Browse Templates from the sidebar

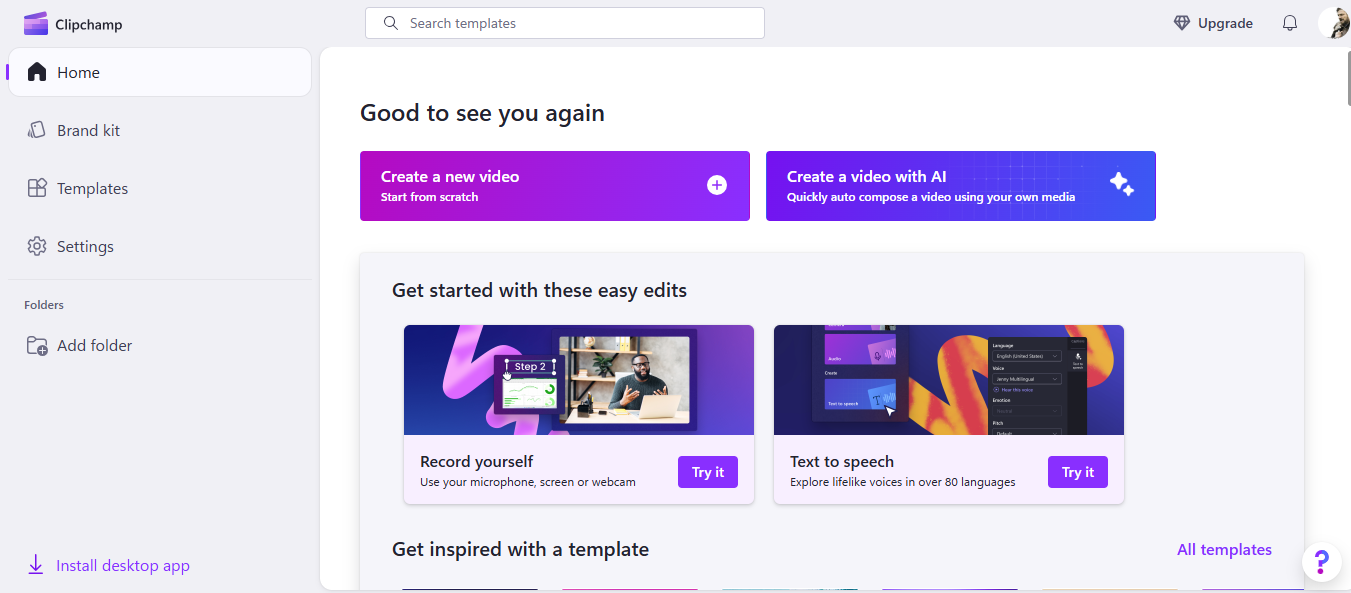click(x=93, y=188)
